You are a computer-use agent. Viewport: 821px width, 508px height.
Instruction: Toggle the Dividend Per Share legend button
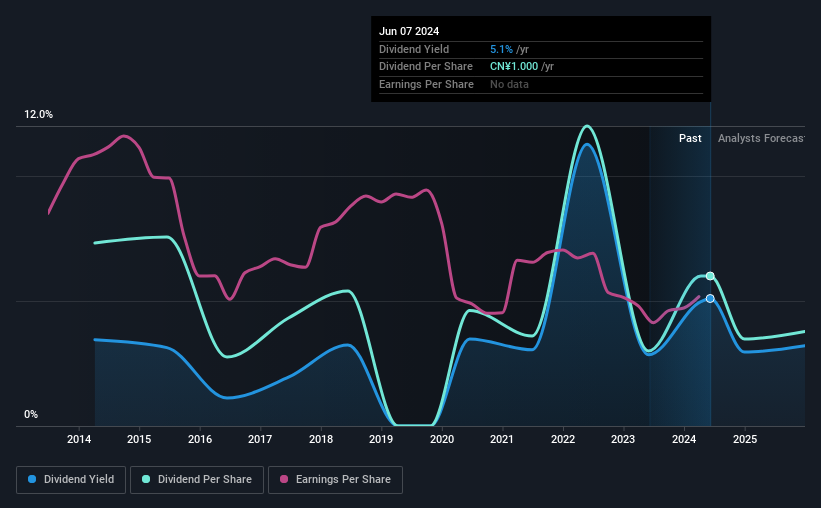pos(197,480)
